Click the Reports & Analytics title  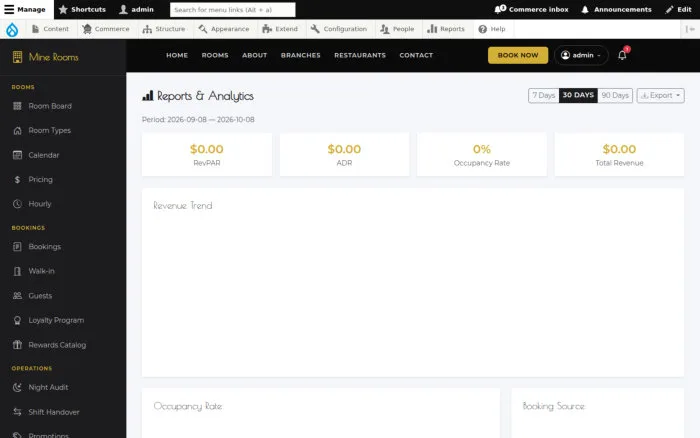pyautogui.click(x=198, y=96)
